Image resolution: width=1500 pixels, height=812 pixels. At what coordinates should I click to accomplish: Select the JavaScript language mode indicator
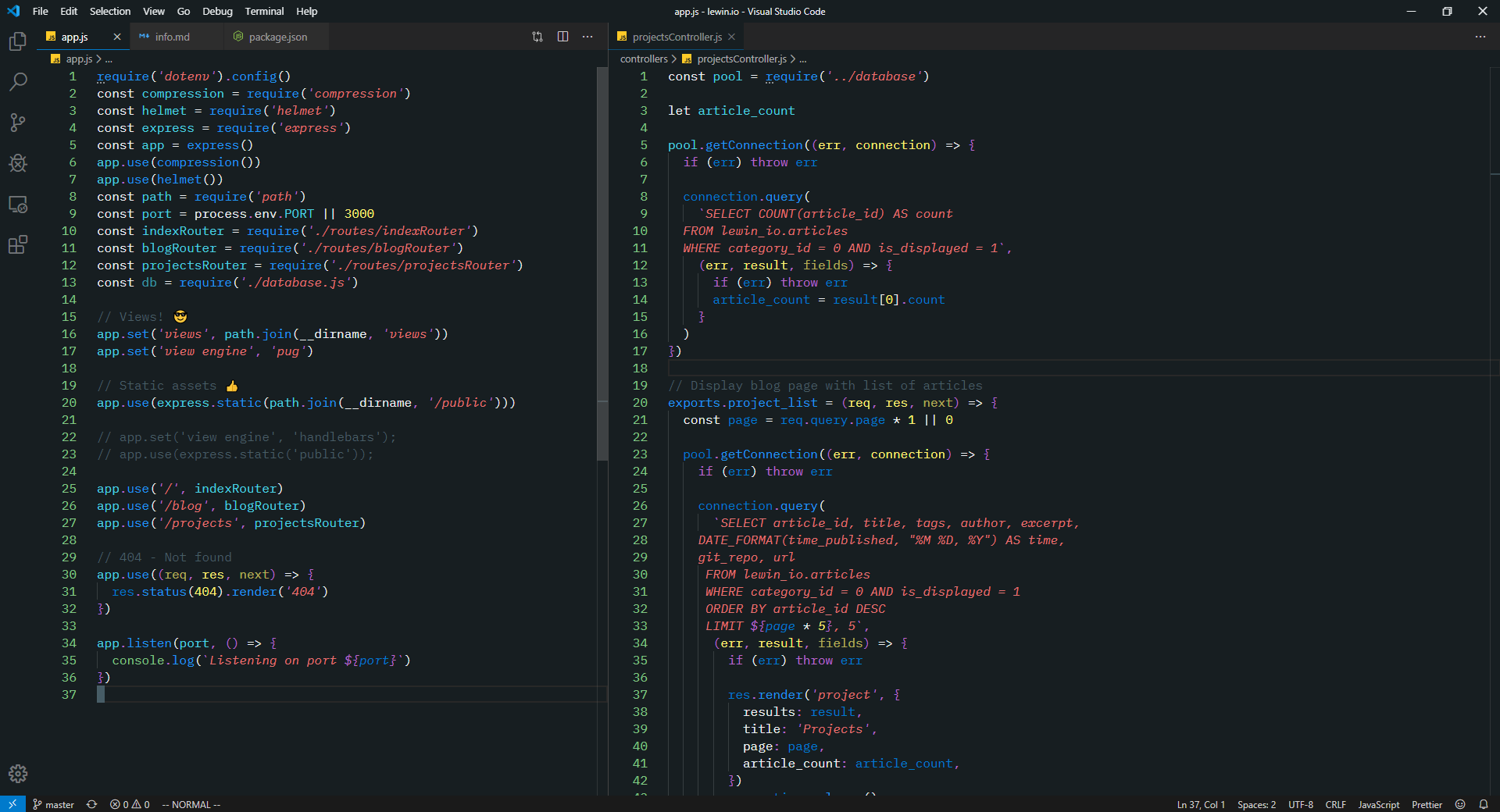point(1378,804)
